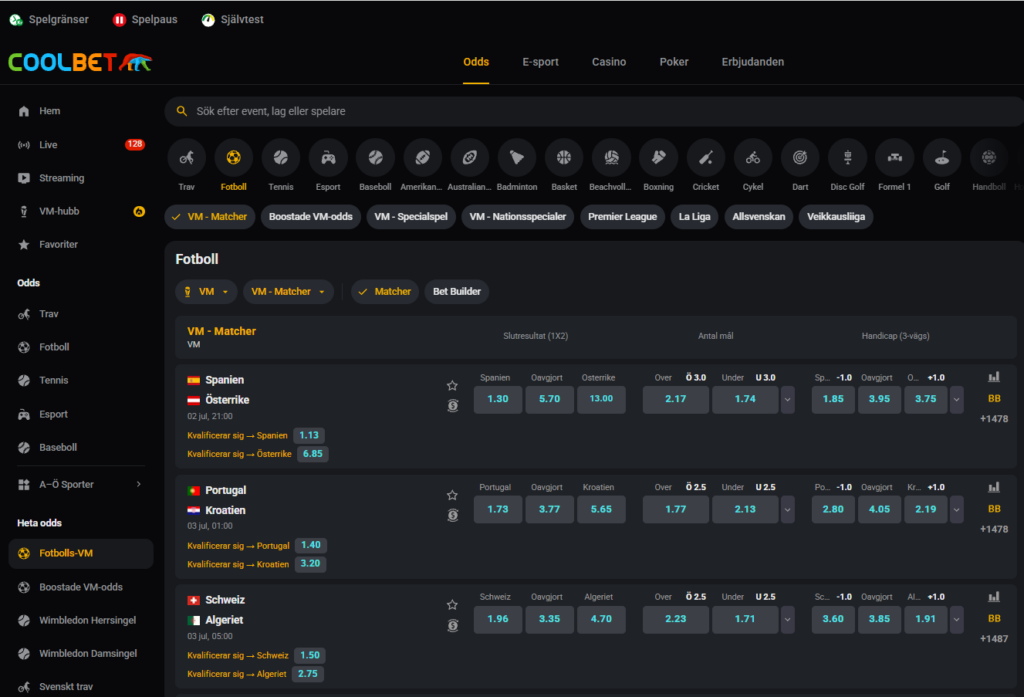Image resolution: width=1024 pixels, height=697 pixels.
Task: Select the Basket sport icon
Action: tap(564, 157)
